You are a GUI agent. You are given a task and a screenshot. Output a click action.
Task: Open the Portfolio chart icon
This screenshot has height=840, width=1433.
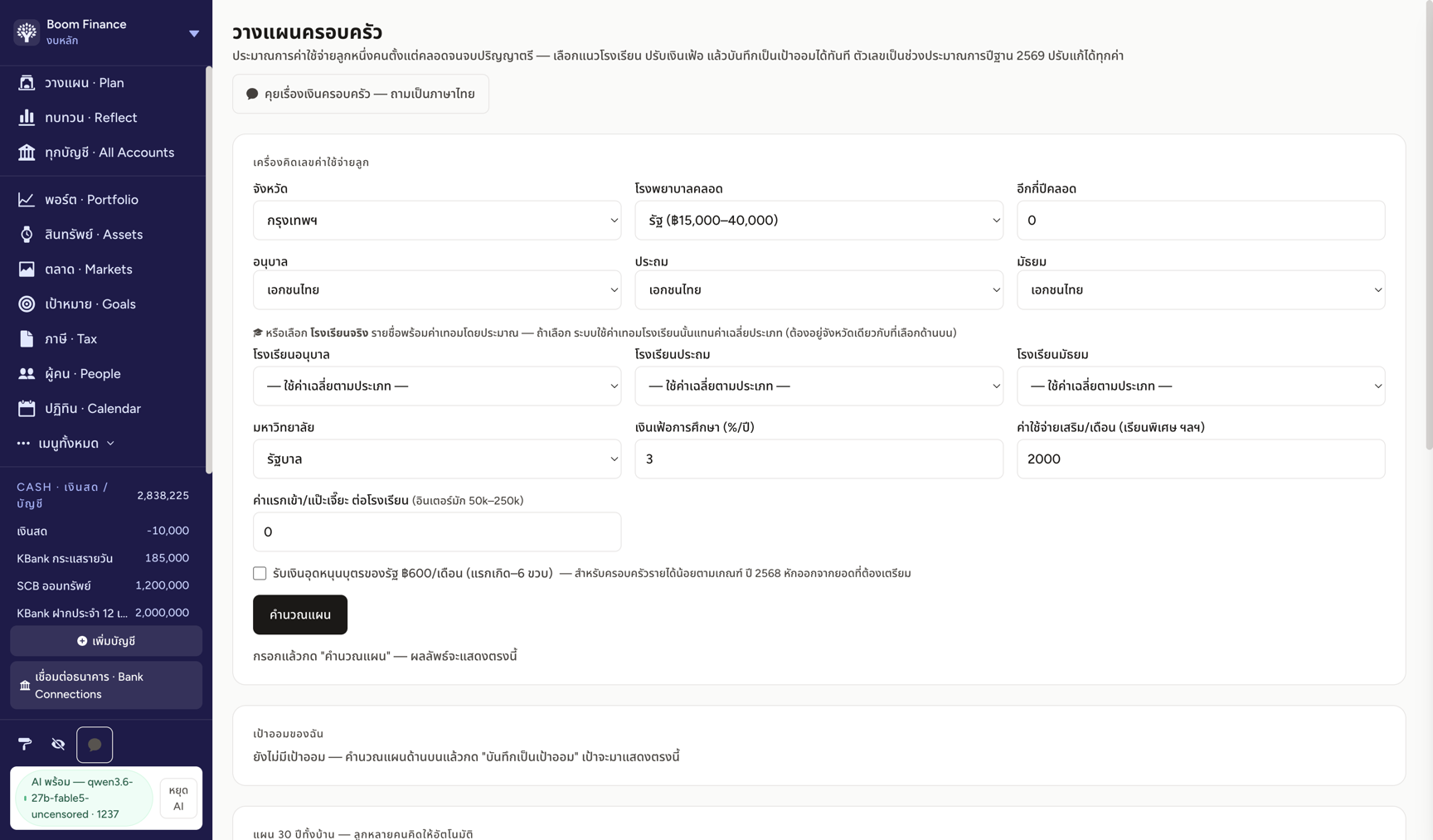(x=27, y=200)
